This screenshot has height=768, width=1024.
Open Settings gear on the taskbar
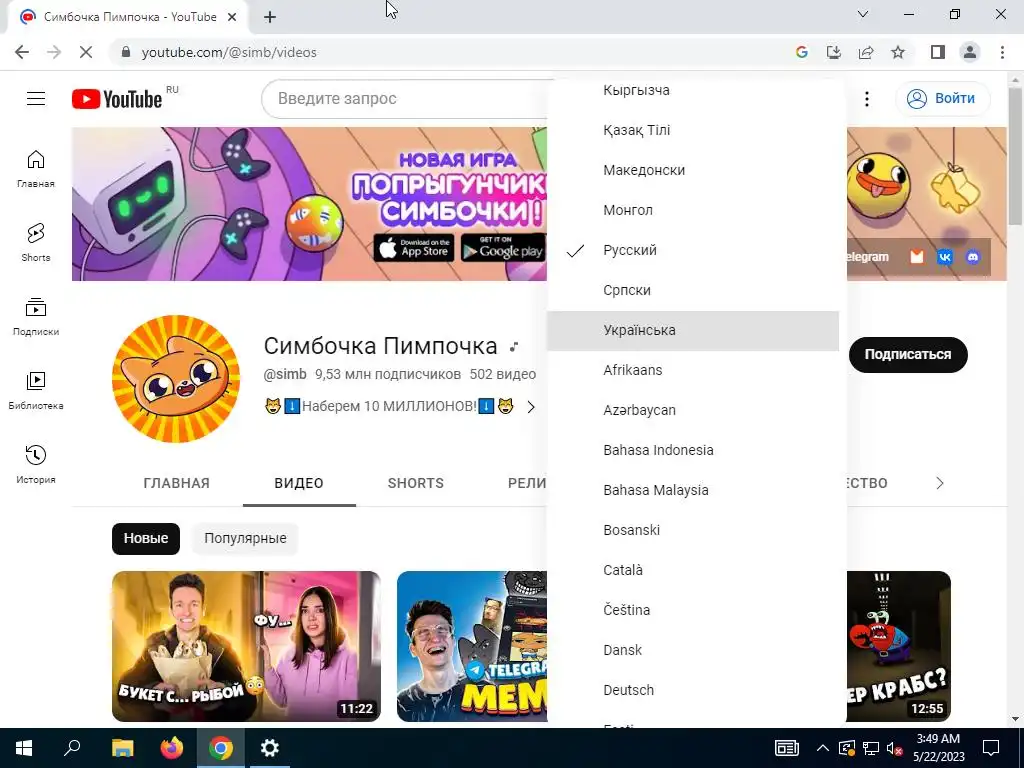click(x=270, y=748)
